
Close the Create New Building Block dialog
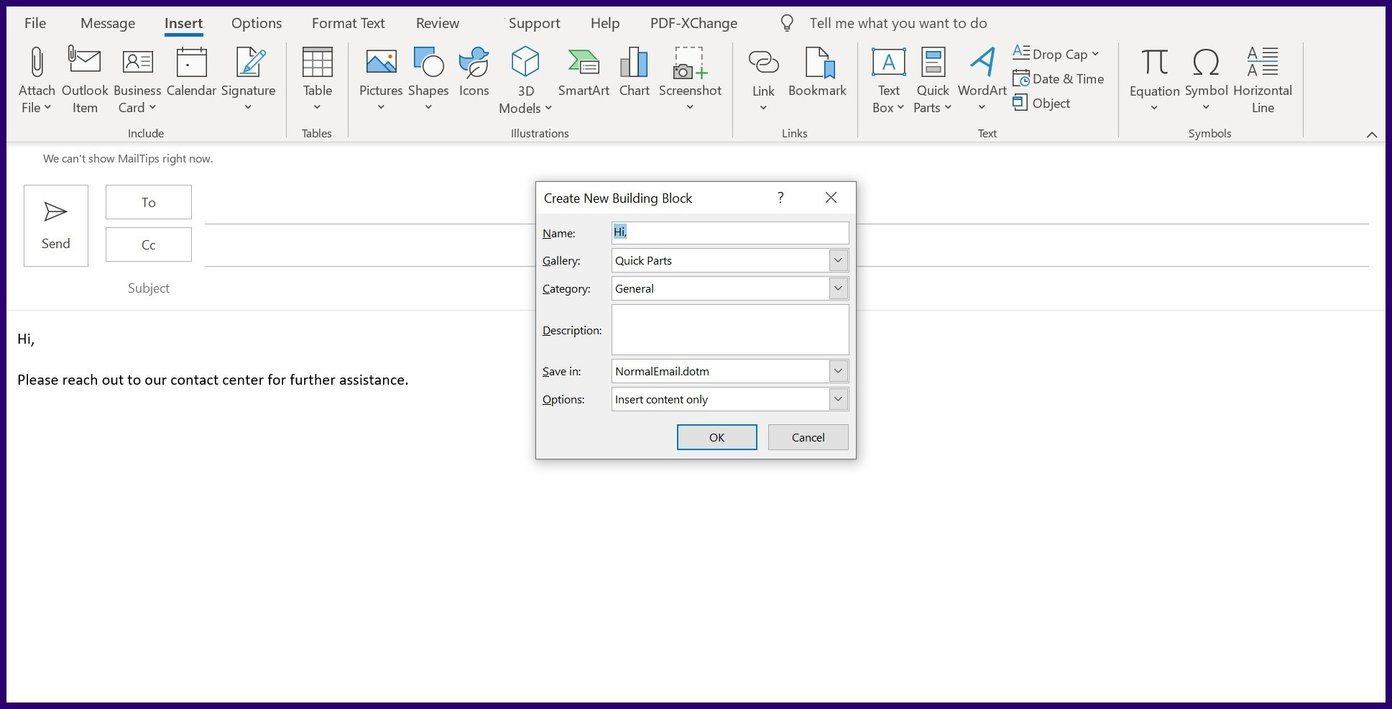(x=831, y=198)
